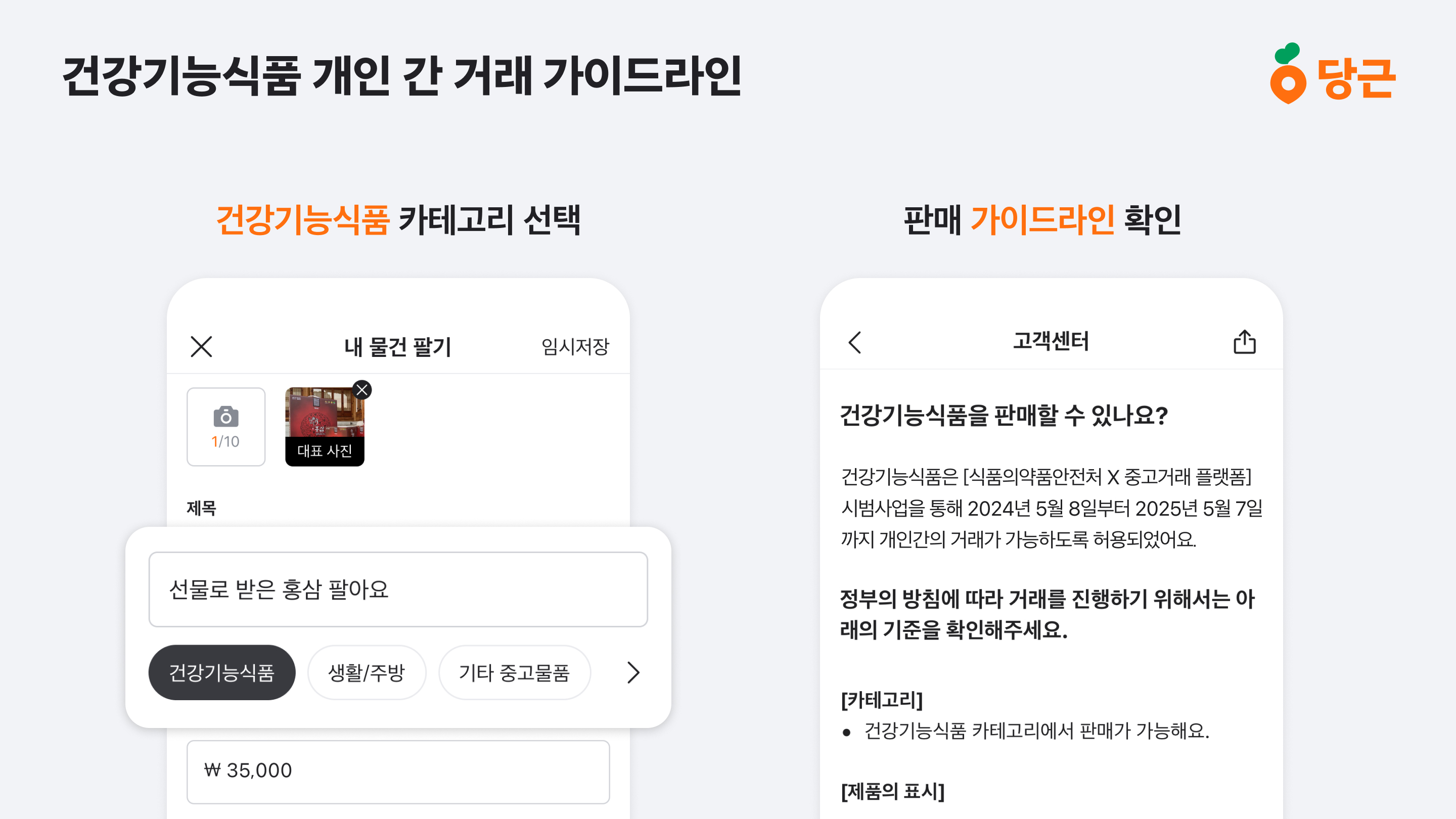This screenshot has width=1456, height=819.
Task: Click the 내 물건 팔기 header title
Action: tap(398, 346)
